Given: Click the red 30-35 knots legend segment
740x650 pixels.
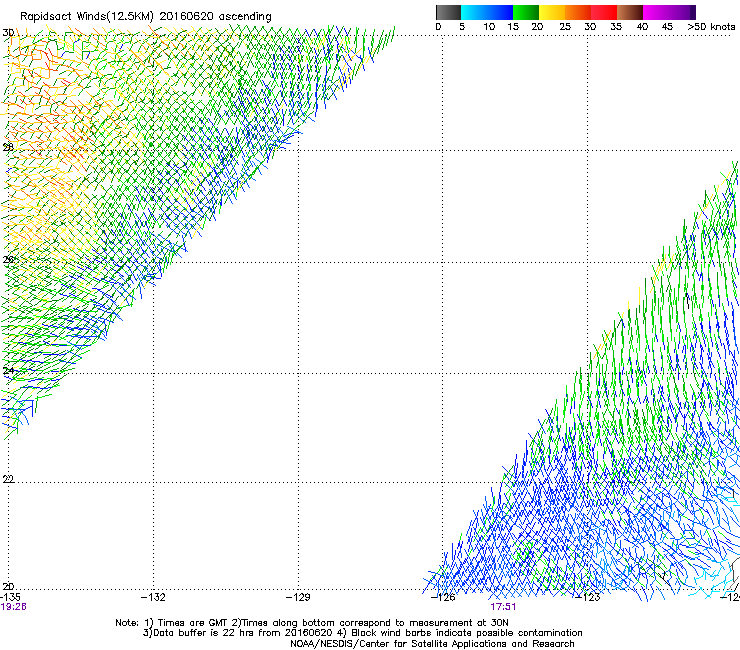Looking at the screenshot, I should (x=604, y=12).
